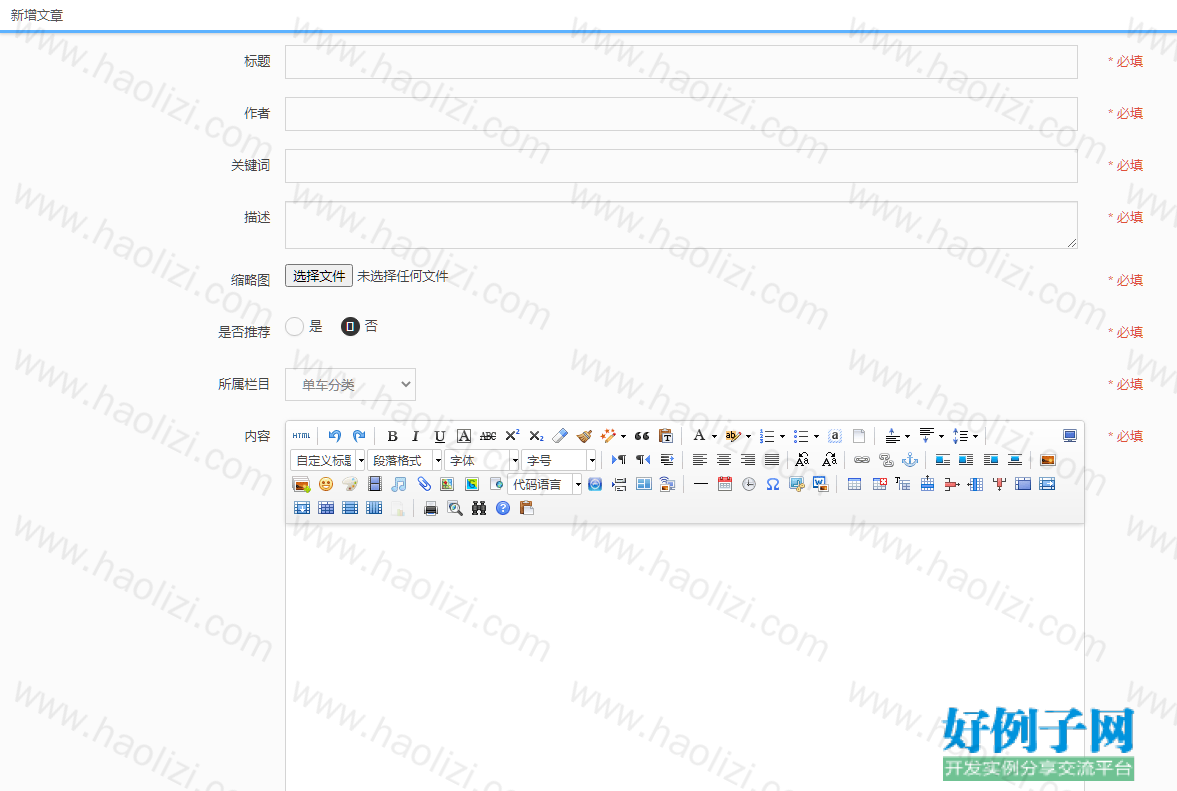Viewport: 1177px width, 791px height.
Task: Click 选择文件 button for 缩略图
Action: pos(319,276)
